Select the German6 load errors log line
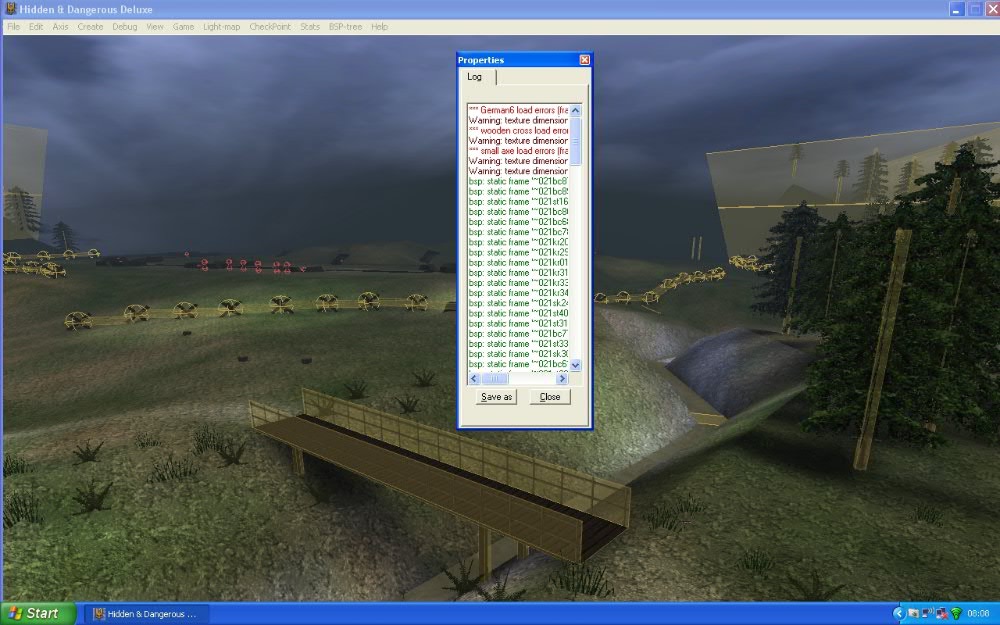1000x625 pixels. [518, 110]
